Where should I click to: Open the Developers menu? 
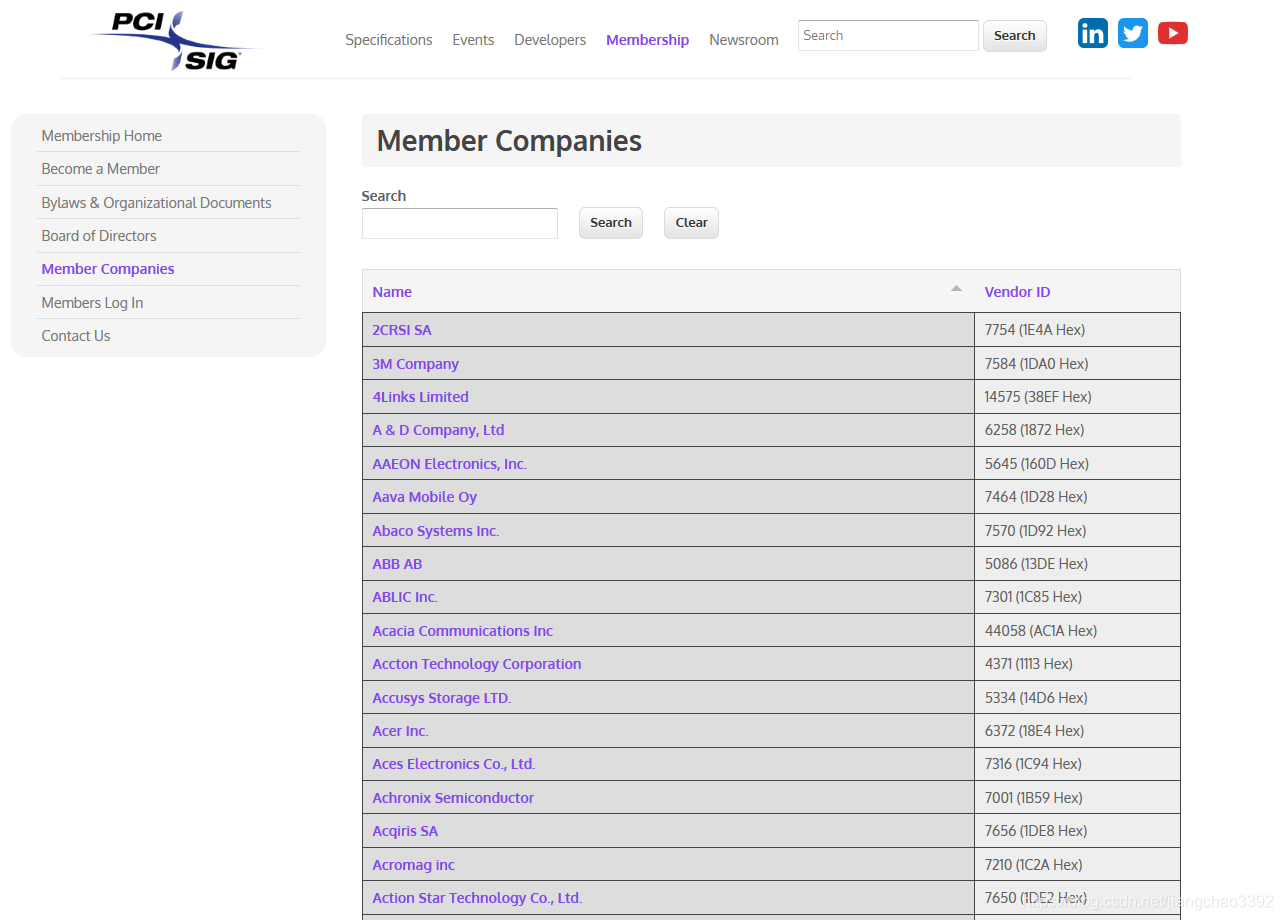550,40
